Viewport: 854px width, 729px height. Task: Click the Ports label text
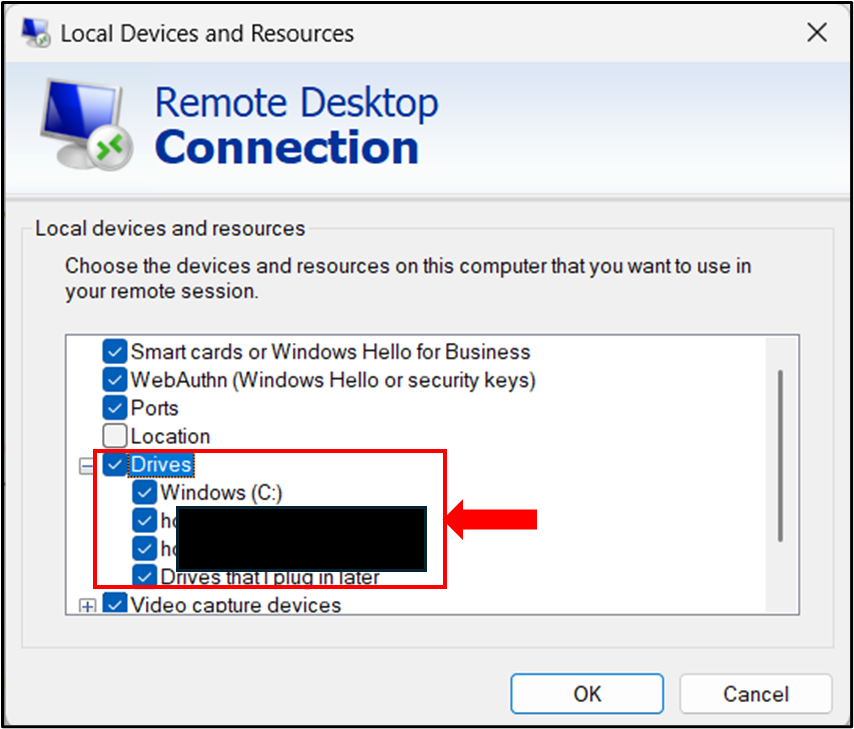pos(157,407)
